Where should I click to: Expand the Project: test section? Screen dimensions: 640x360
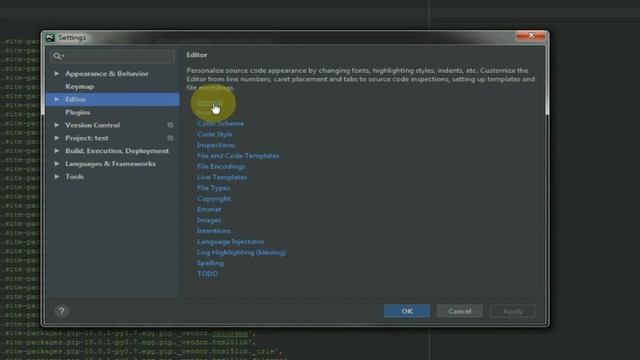pos(57,138)
